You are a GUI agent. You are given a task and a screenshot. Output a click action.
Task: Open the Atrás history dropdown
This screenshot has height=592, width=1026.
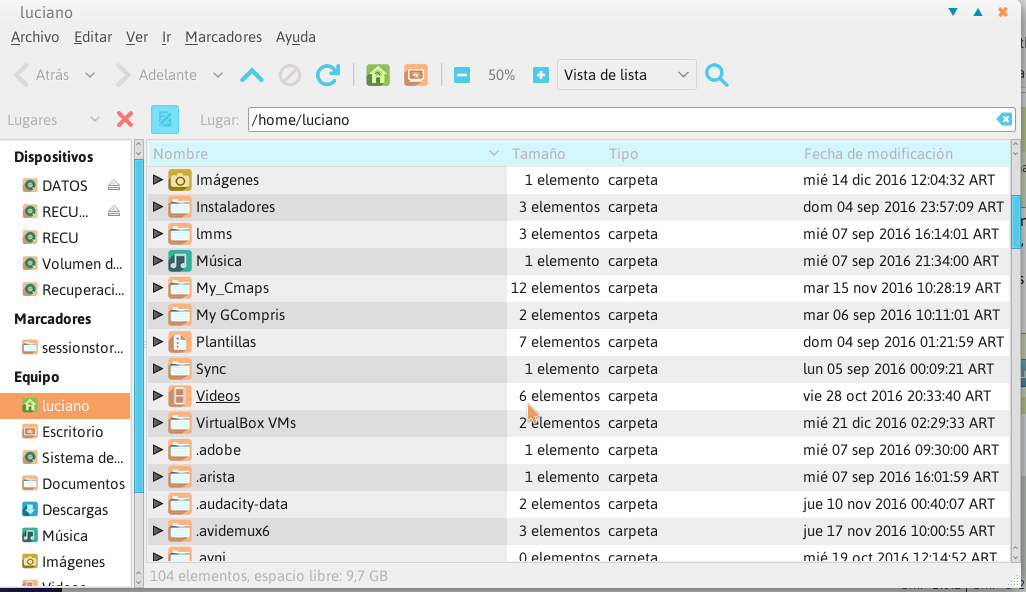[90, 75]
